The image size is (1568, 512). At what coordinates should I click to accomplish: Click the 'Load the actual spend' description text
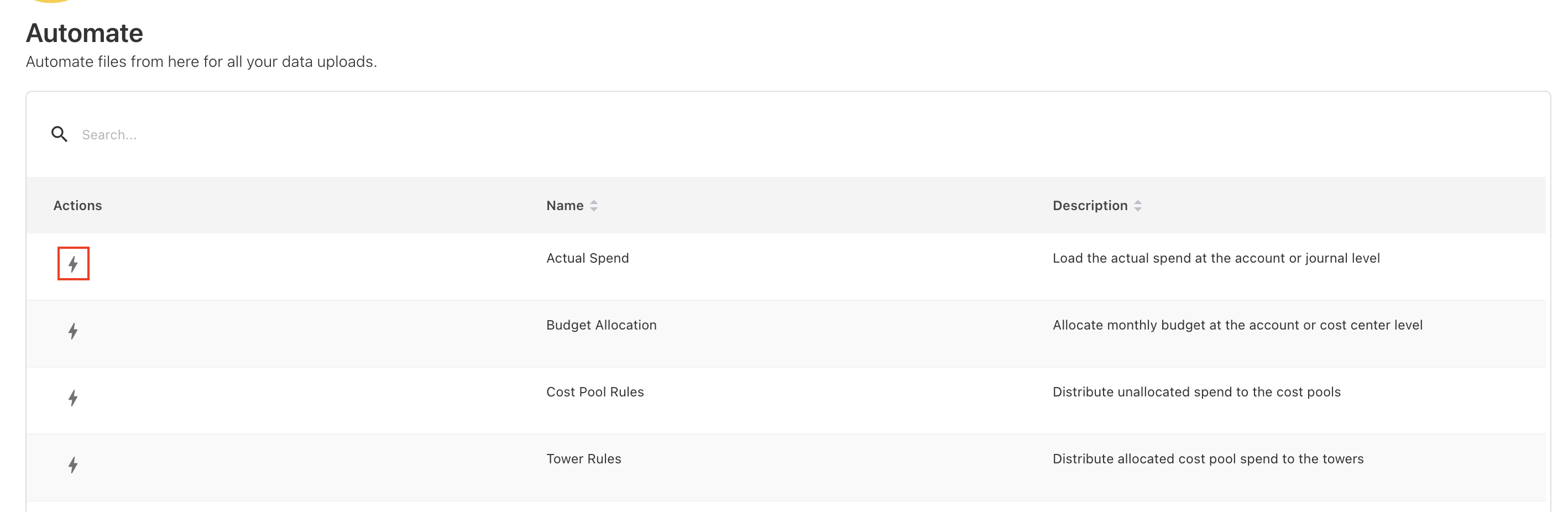1216,258
